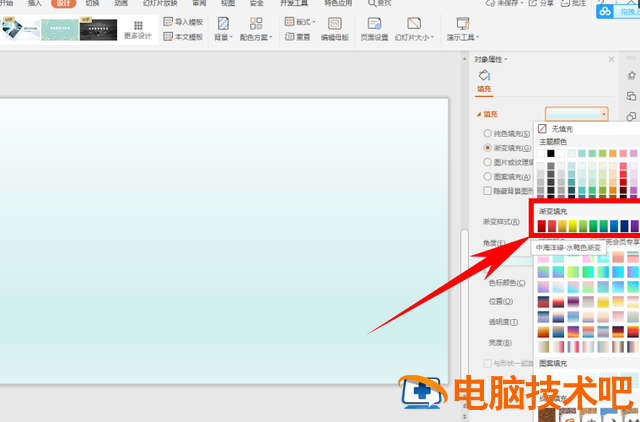Viewport: 640px width, 422px height.
Task: Open 安全 security tab
Action: [256, 3]
